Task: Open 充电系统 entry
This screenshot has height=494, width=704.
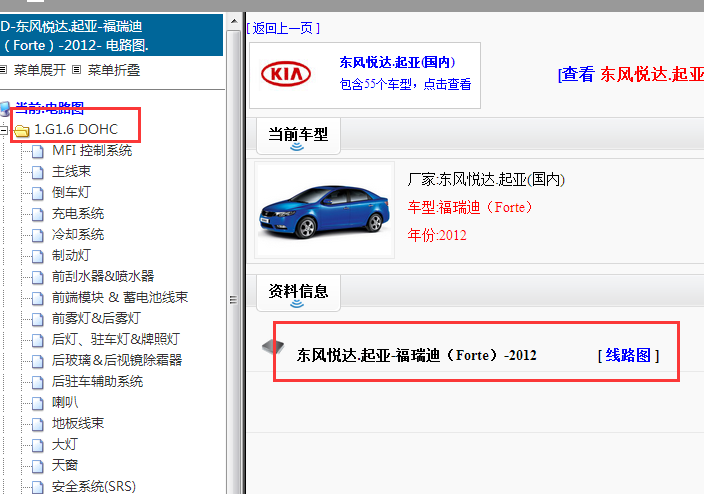Action: [78, 213]
